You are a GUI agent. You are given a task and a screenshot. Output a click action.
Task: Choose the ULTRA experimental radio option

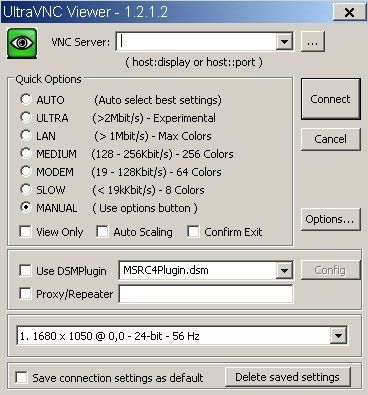pos(26,117)
